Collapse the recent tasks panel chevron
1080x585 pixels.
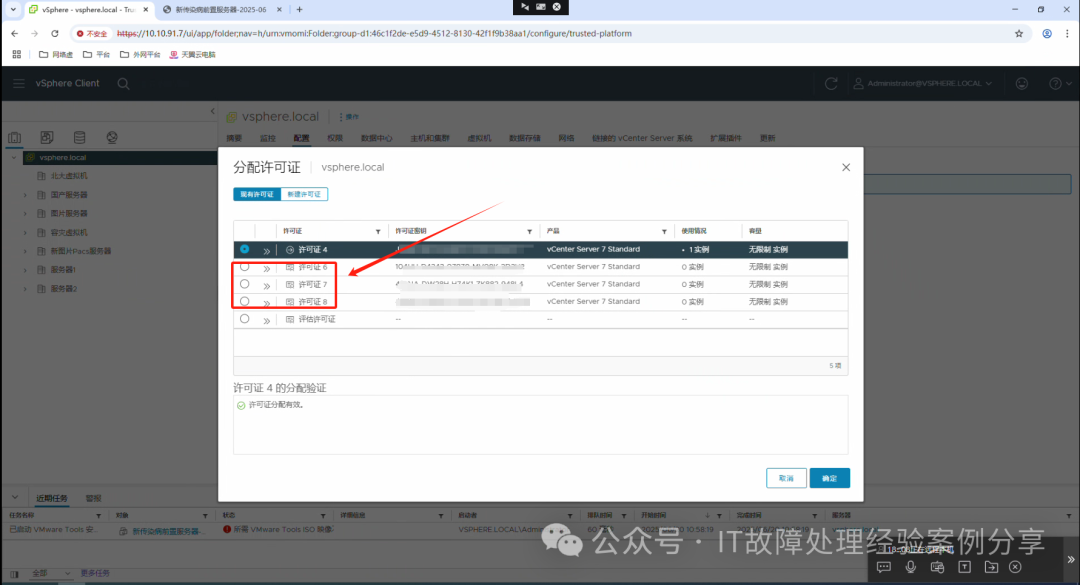pyautogui.click(x=14, y=497)
